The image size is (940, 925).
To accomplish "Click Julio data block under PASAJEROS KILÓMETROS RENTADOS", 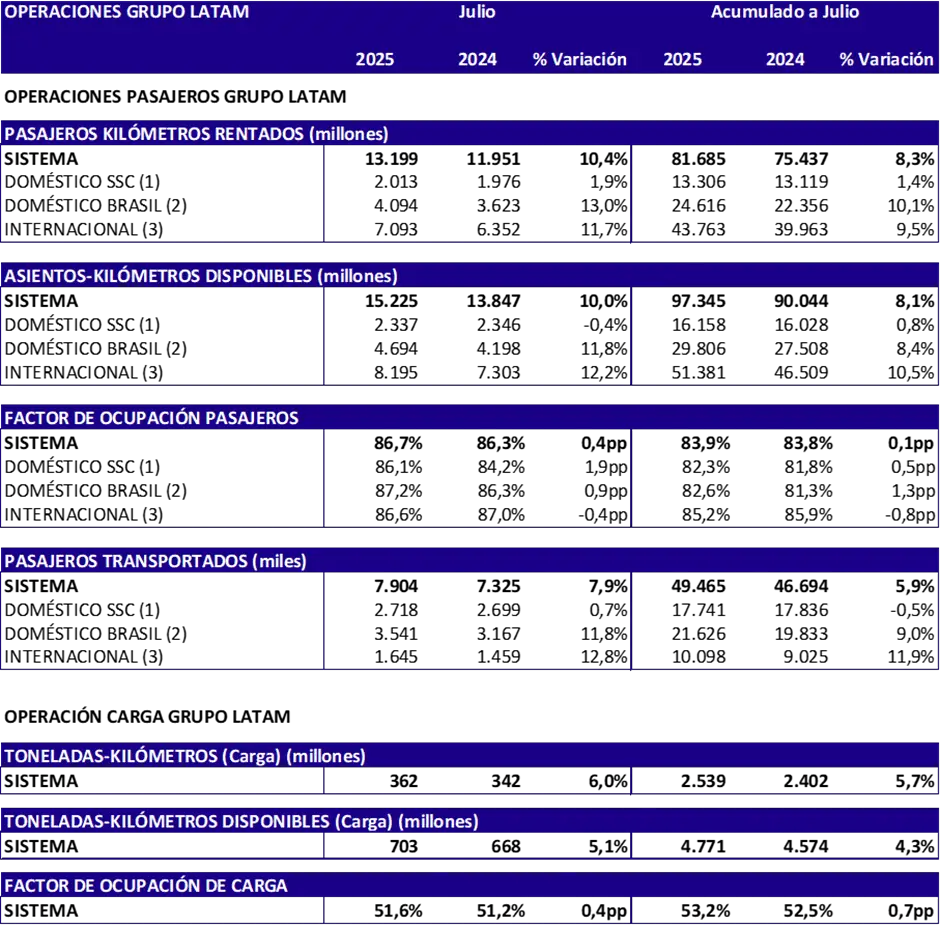I will point(478,193).
